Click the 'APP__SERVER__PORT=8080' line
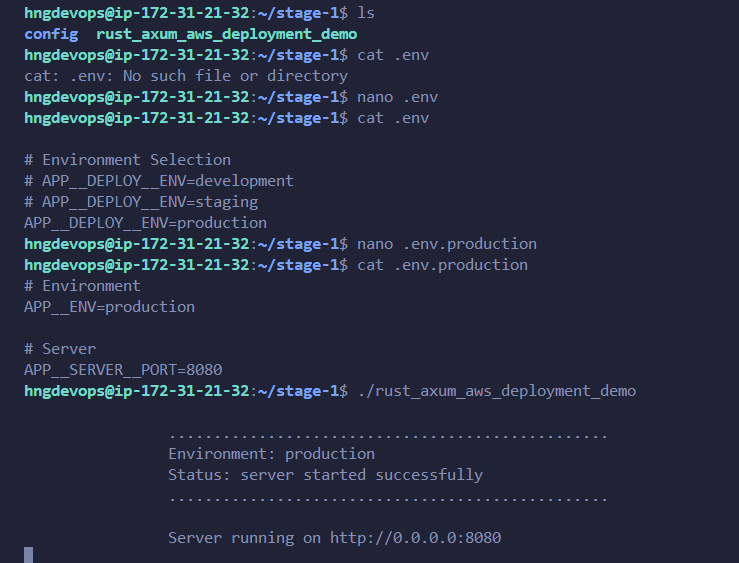Image resolution: width=739 pixels, height=563 pixels. [x=123, y=370]
